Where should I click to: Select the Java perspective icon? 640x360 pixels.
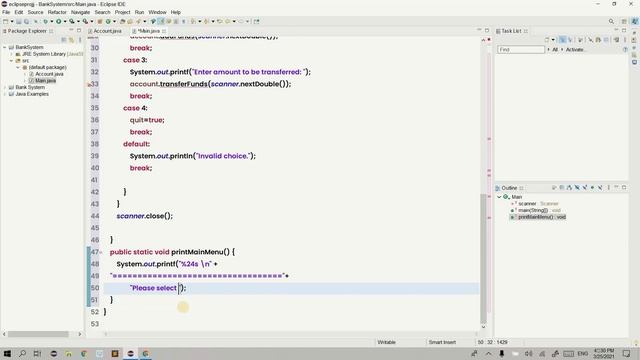[x=635, y=21]
